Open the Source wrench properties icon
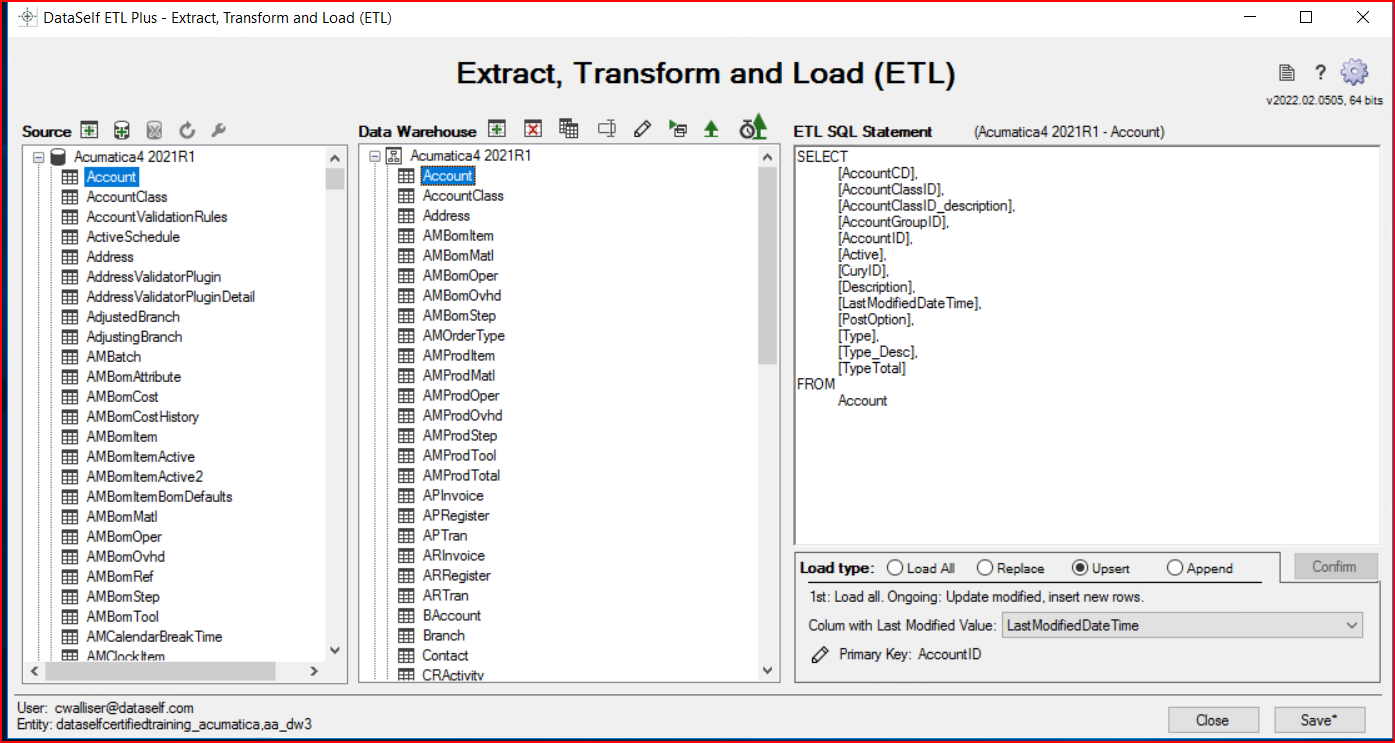Image resolution: width=1395 pixels, height=743 pixels. (x=218, y=130)
